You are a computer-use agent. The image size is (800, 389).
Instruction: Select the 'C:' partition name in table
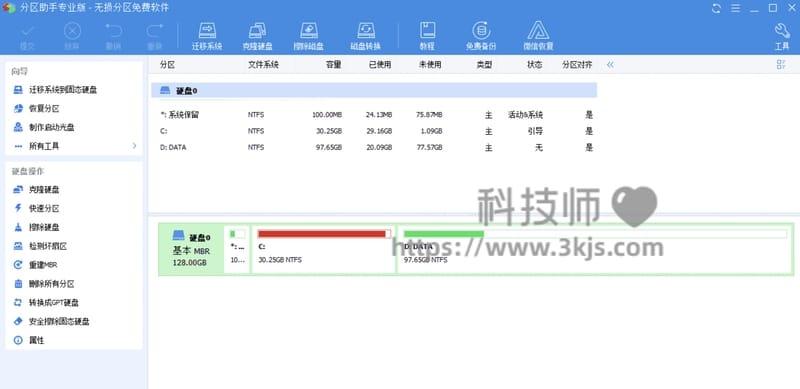tap(163, 131)
